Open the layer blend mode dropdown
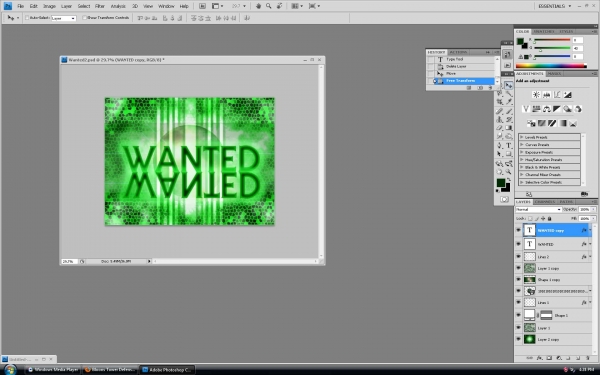The width and height of the screenshot is (600, 375). [538, 209]
